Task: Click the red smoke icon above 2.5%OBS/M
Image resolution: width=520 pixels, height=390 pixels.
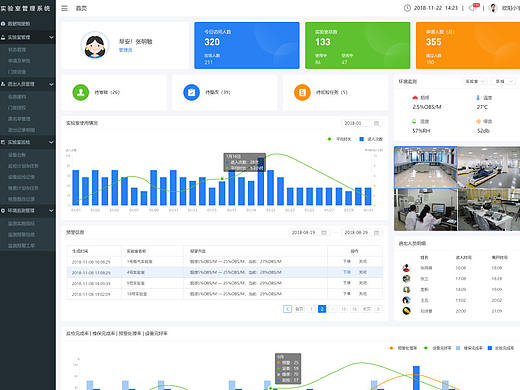Action: (x=415, y=97)
